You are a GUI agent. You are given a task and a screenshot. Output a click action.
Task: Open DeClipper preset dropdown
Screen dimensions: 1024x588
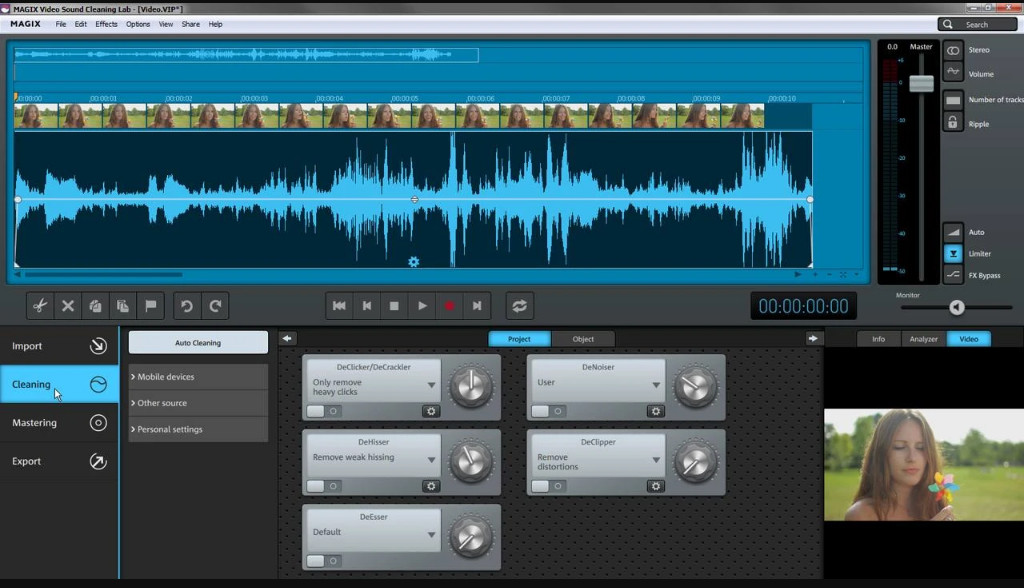tap(656, 460)
